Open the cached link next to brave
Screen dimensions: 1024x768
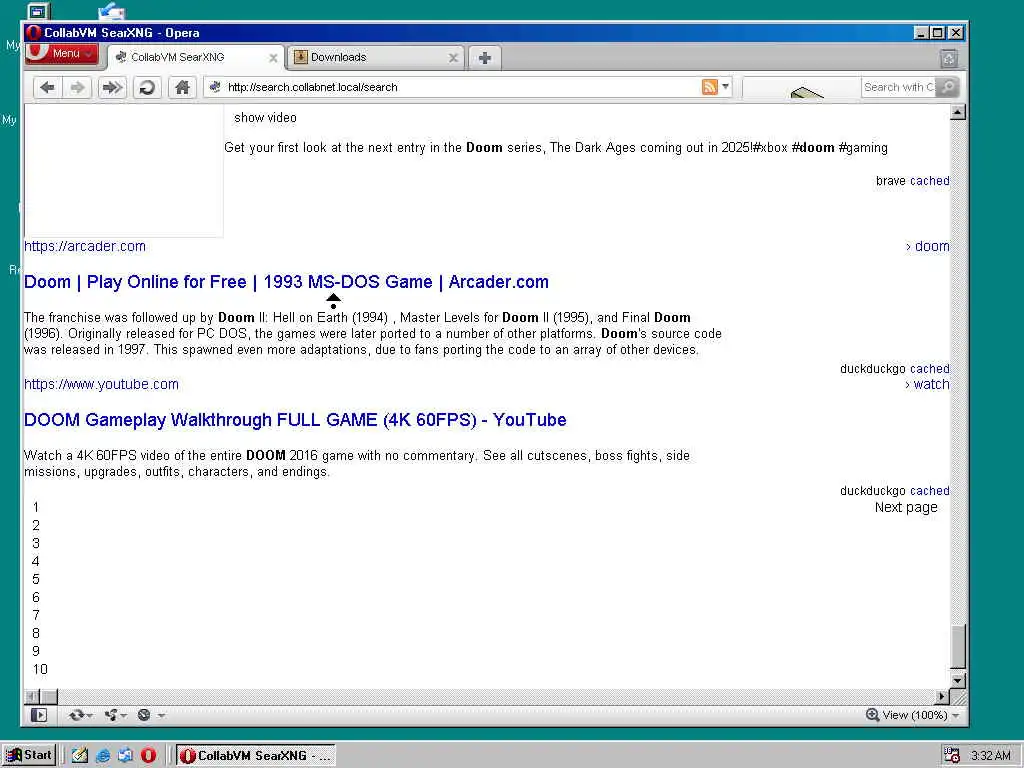(x=929, y=181)
